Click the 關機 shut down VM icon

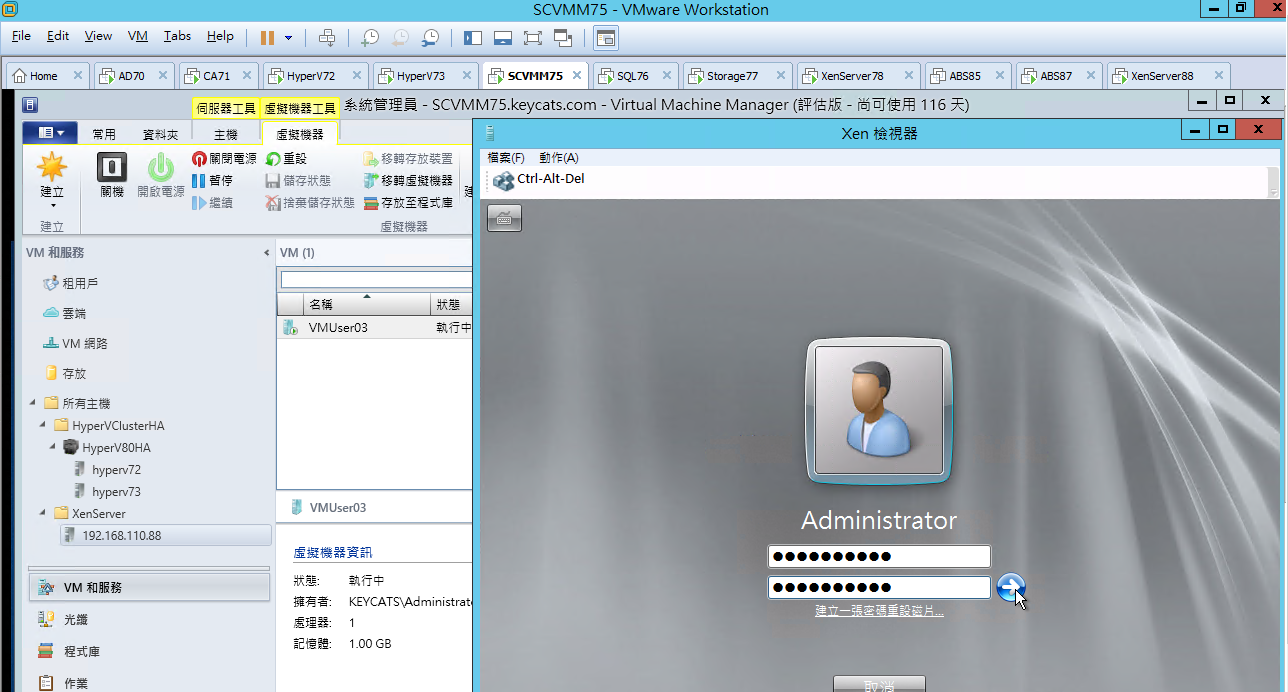tap(112, 166)
